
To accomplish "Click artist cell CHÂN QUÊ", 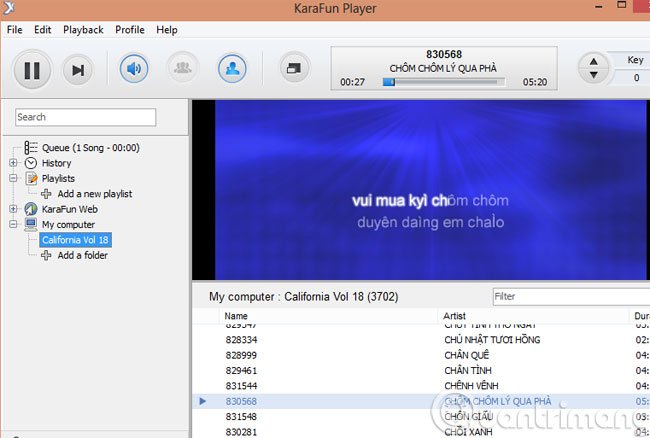I will 466,355.
